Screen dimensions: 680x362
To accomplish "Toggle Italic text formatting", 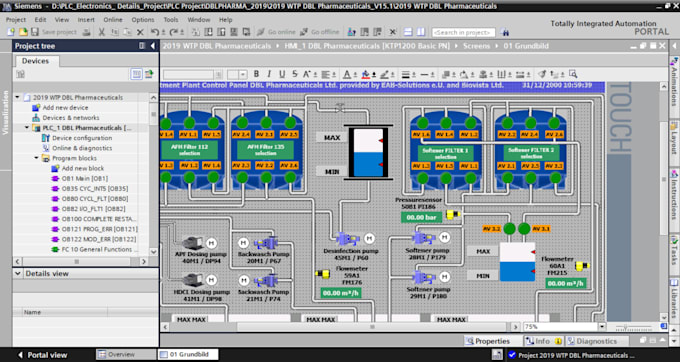I will (x=269, y=74).
